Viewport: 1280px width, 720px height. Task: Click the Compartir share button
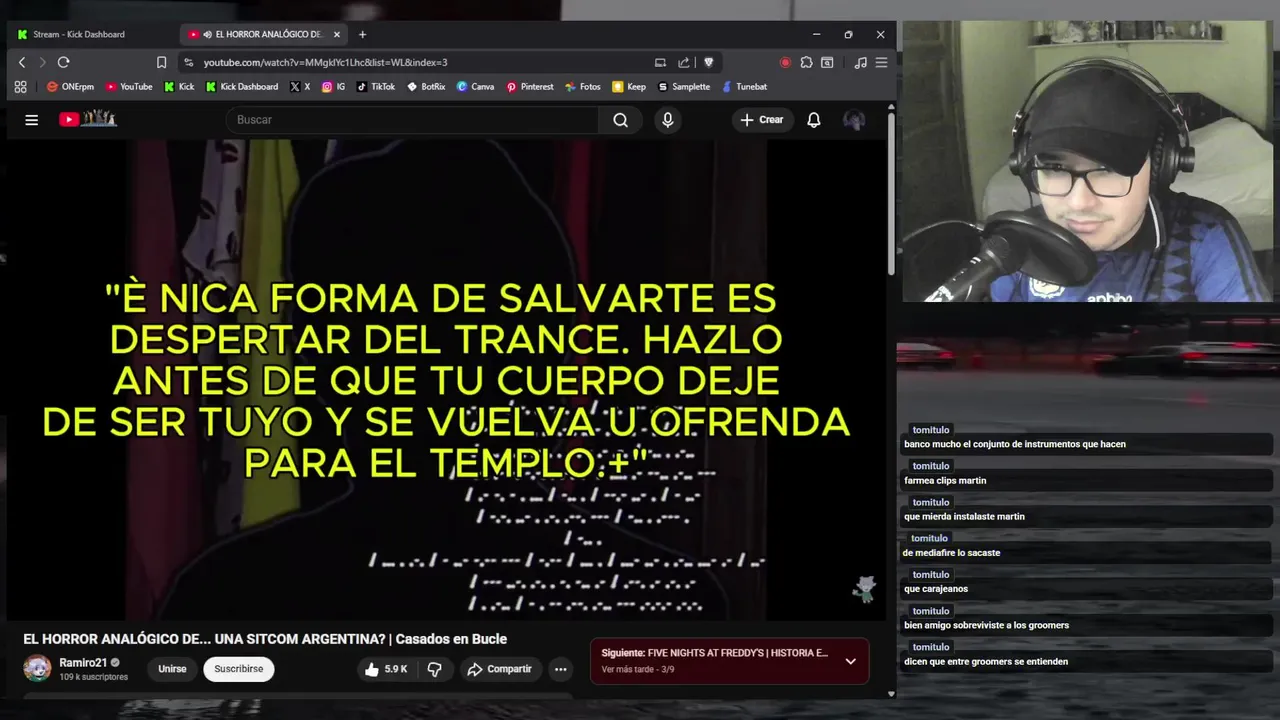coord(499,669)
